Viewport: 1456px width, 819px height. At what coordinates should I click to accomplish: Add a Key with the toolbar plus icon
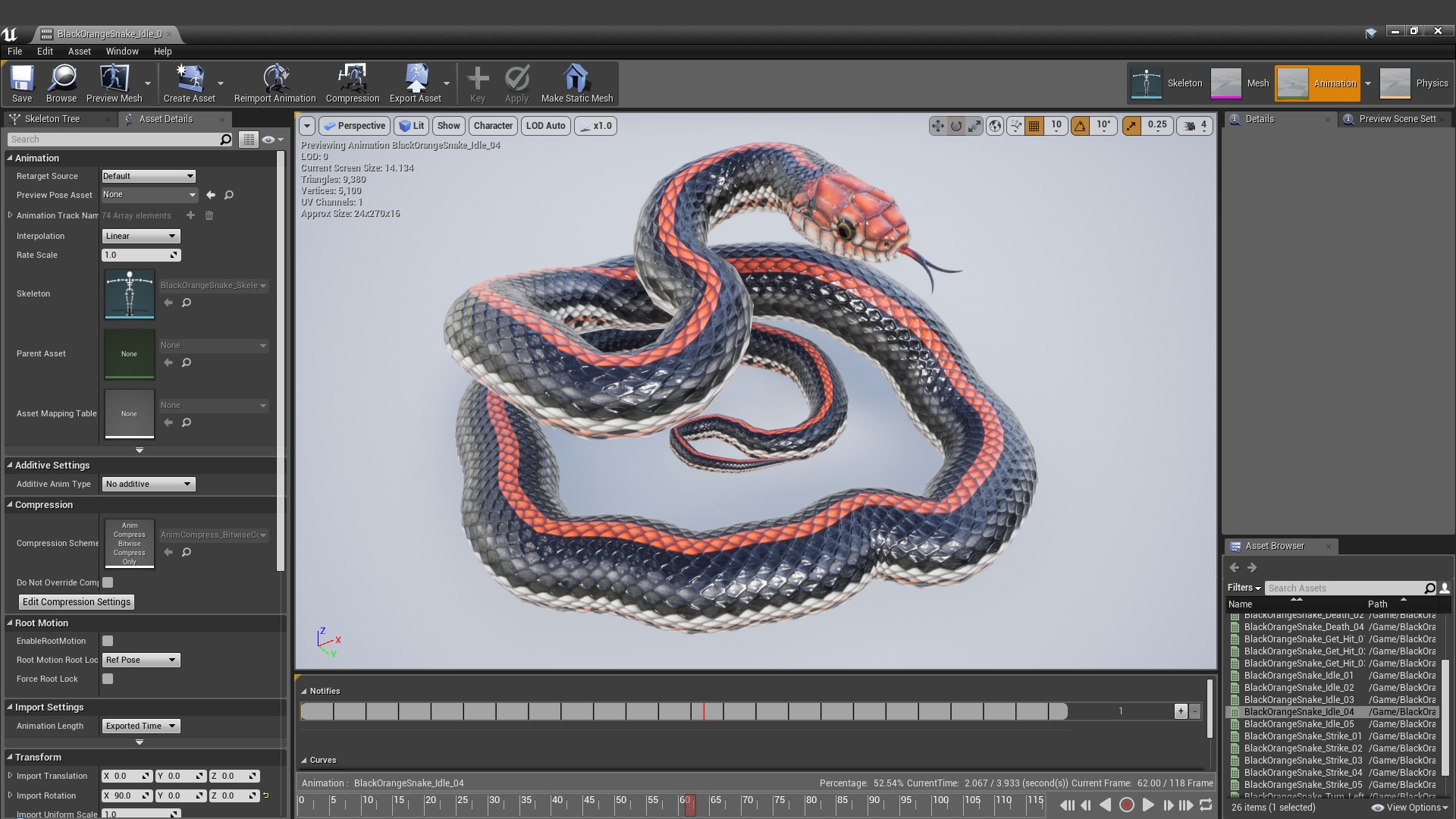[x=478, y=83]
